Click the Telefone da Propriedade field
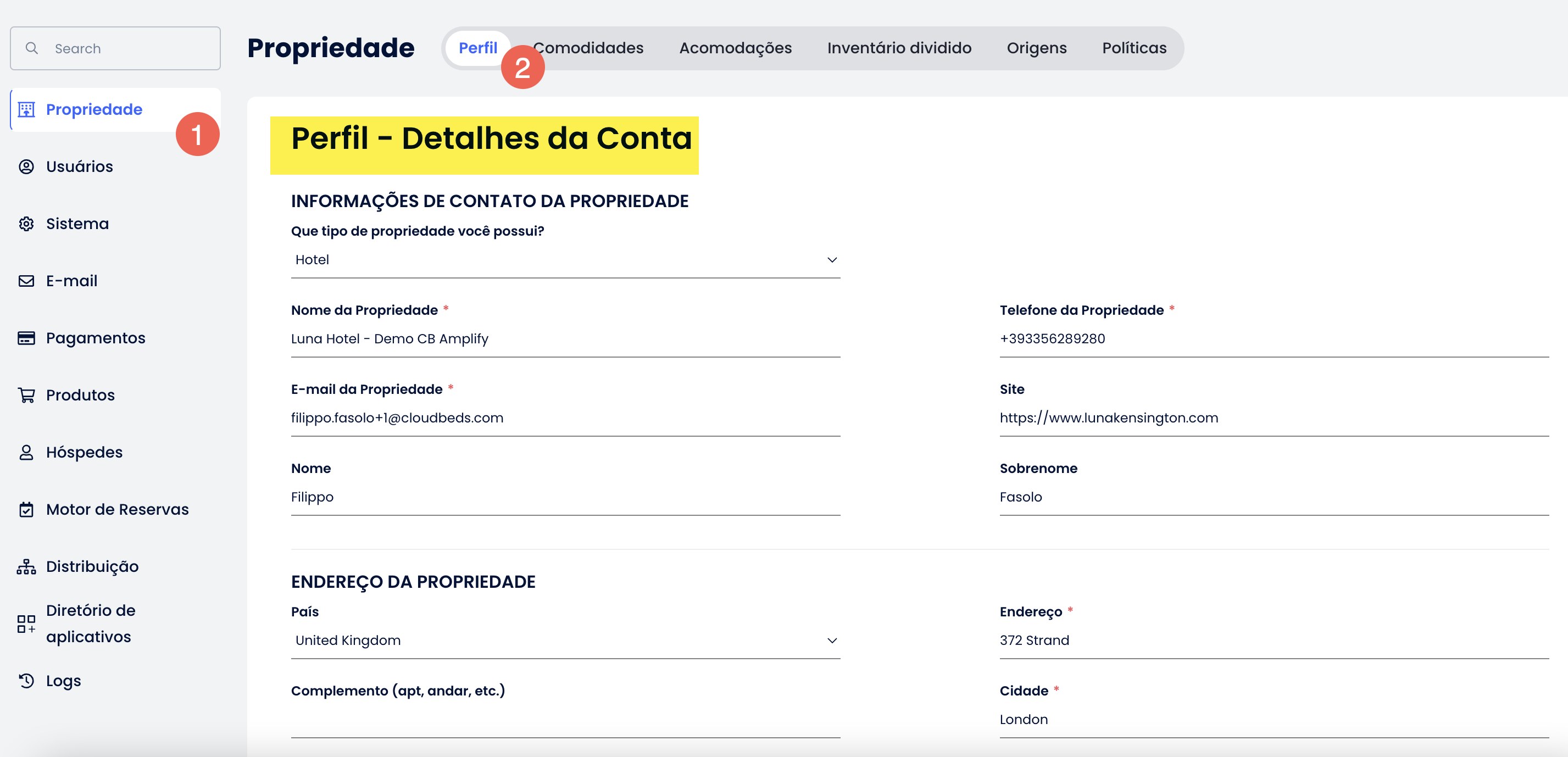Viewport: 1568px width, 757px height. [x=1274, y=339]
